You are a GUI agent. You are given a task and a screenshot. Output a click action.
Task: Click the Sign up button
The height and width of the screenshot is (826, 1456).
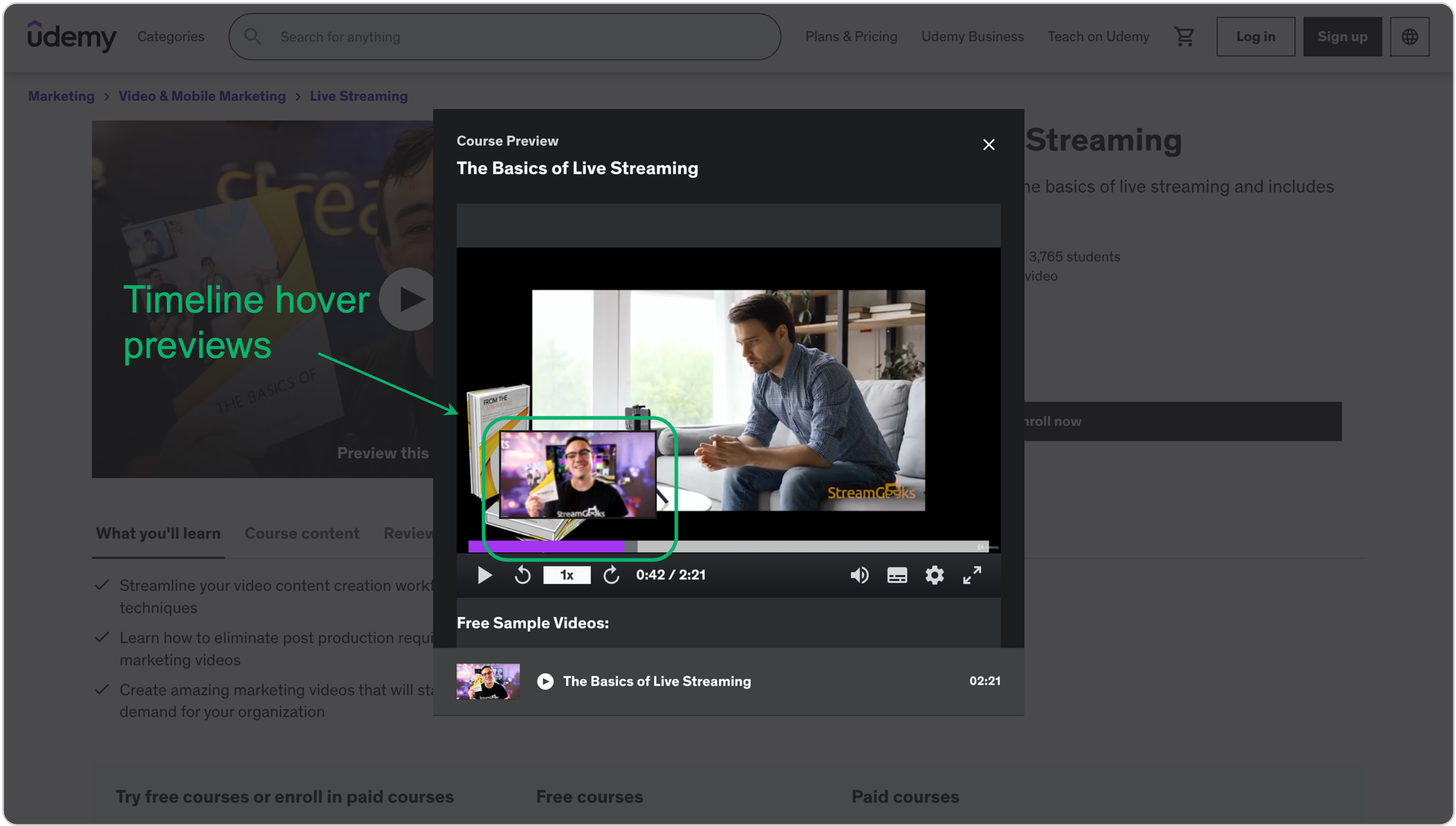(x=1342, y=37)
